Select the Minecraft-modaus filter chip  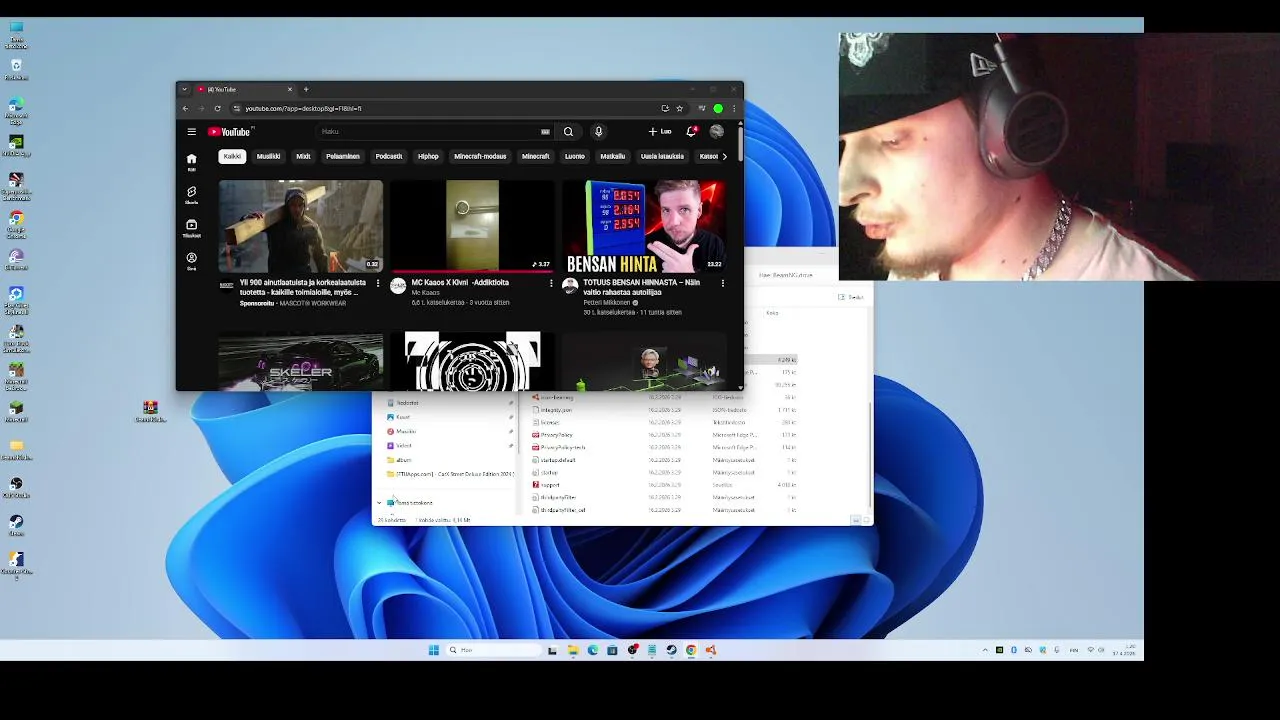point(480,156)
